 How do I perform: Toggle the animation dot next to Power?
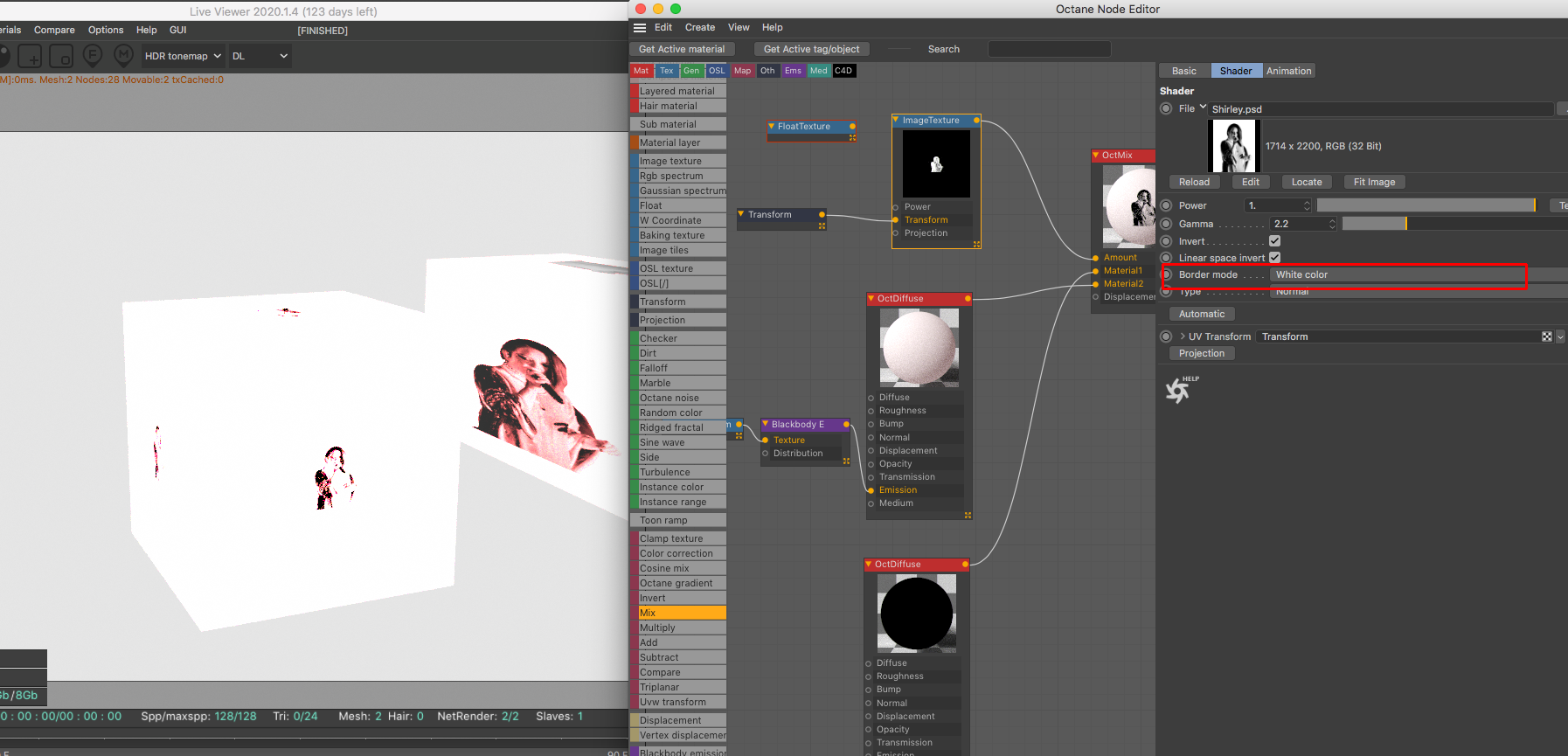(x=1166, y=205)
